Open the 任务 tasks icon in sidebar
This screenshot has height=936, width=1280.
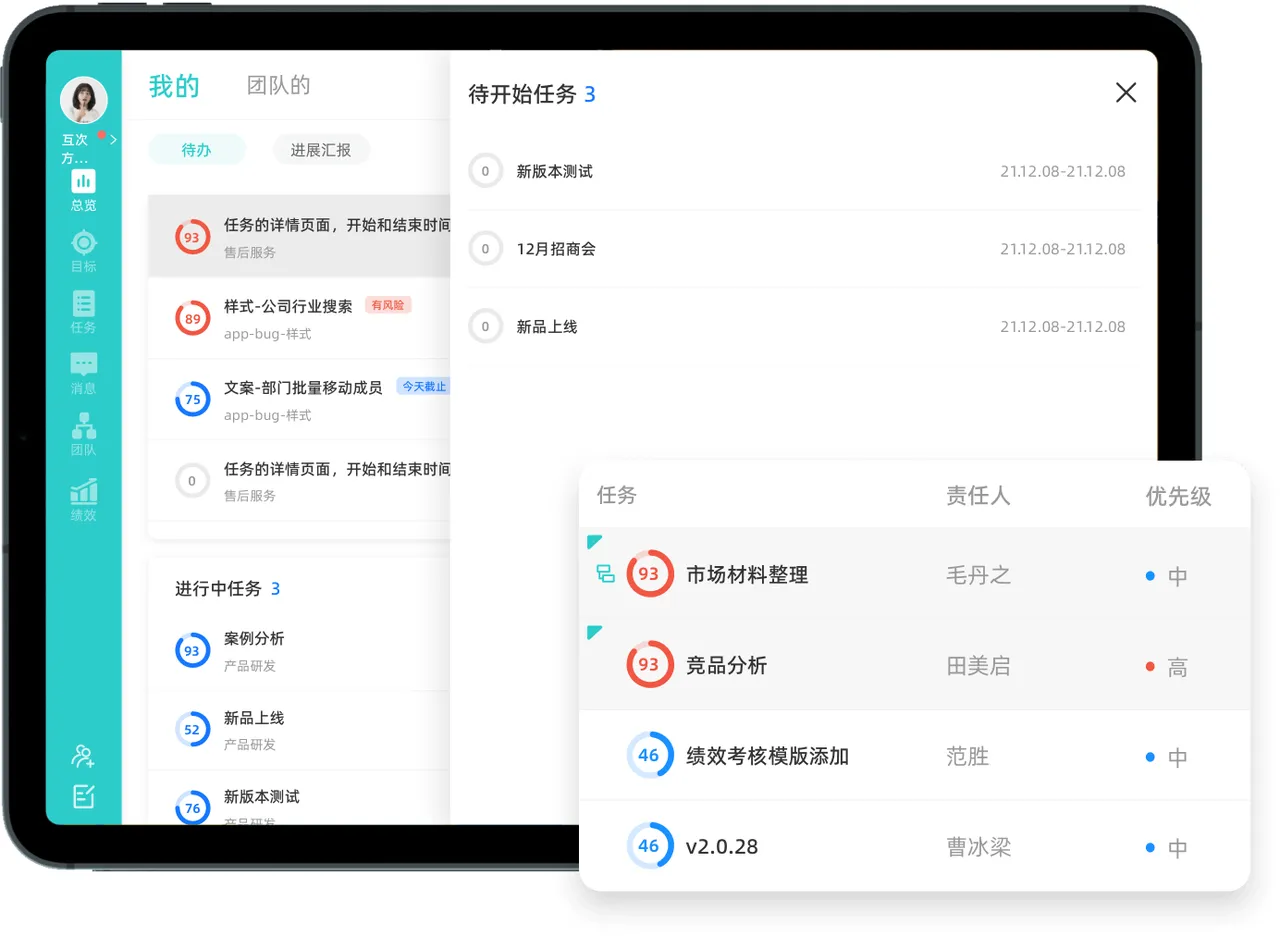tap(83, 304)
